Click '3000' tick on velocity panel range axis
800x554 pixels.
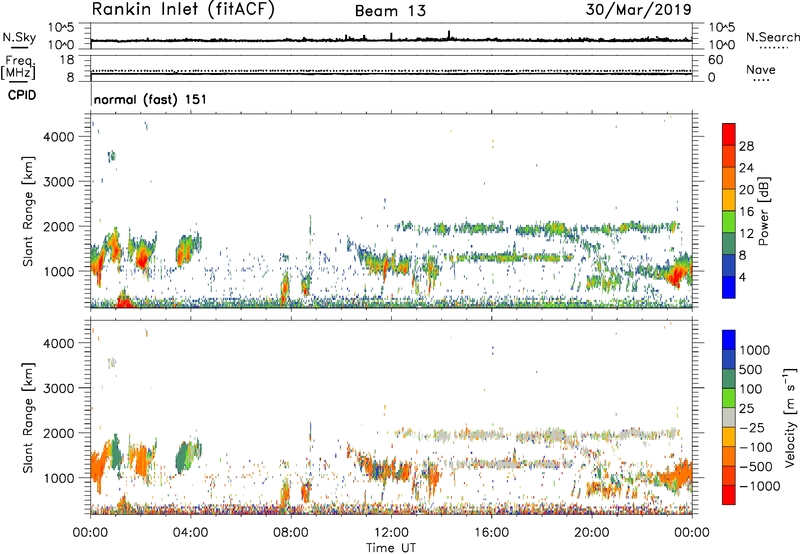(x=59, y=388)
